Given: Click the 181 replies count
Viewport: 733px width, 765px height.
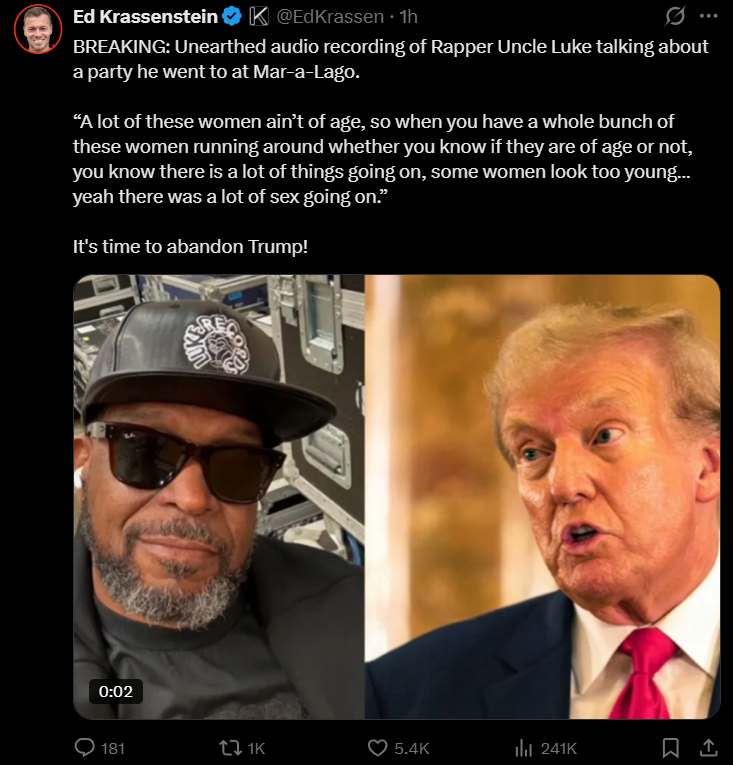Looking at the screenshot, I should click(113, 748).
